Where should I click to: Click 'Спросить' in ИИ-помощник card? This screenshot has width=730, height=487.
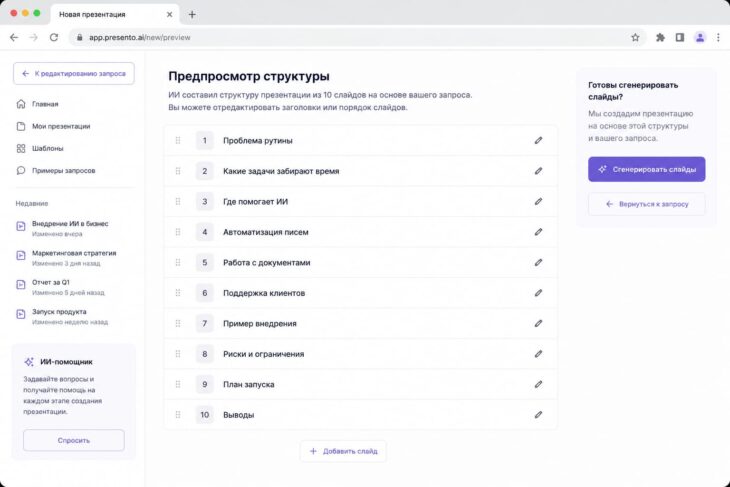coord(74,440)
